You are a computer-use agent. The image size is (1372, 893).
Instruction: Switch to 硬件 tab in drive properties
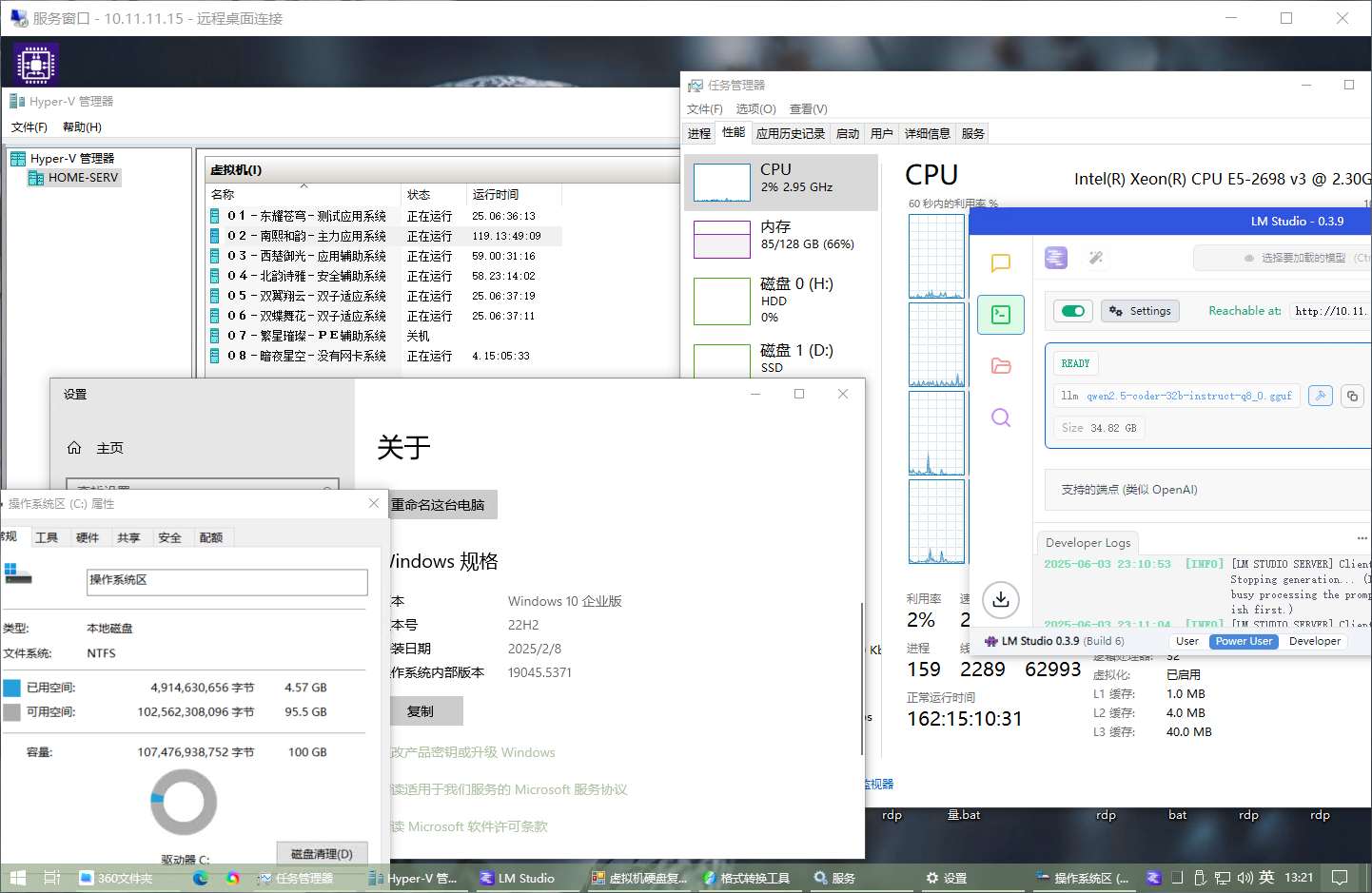[88, 538]
